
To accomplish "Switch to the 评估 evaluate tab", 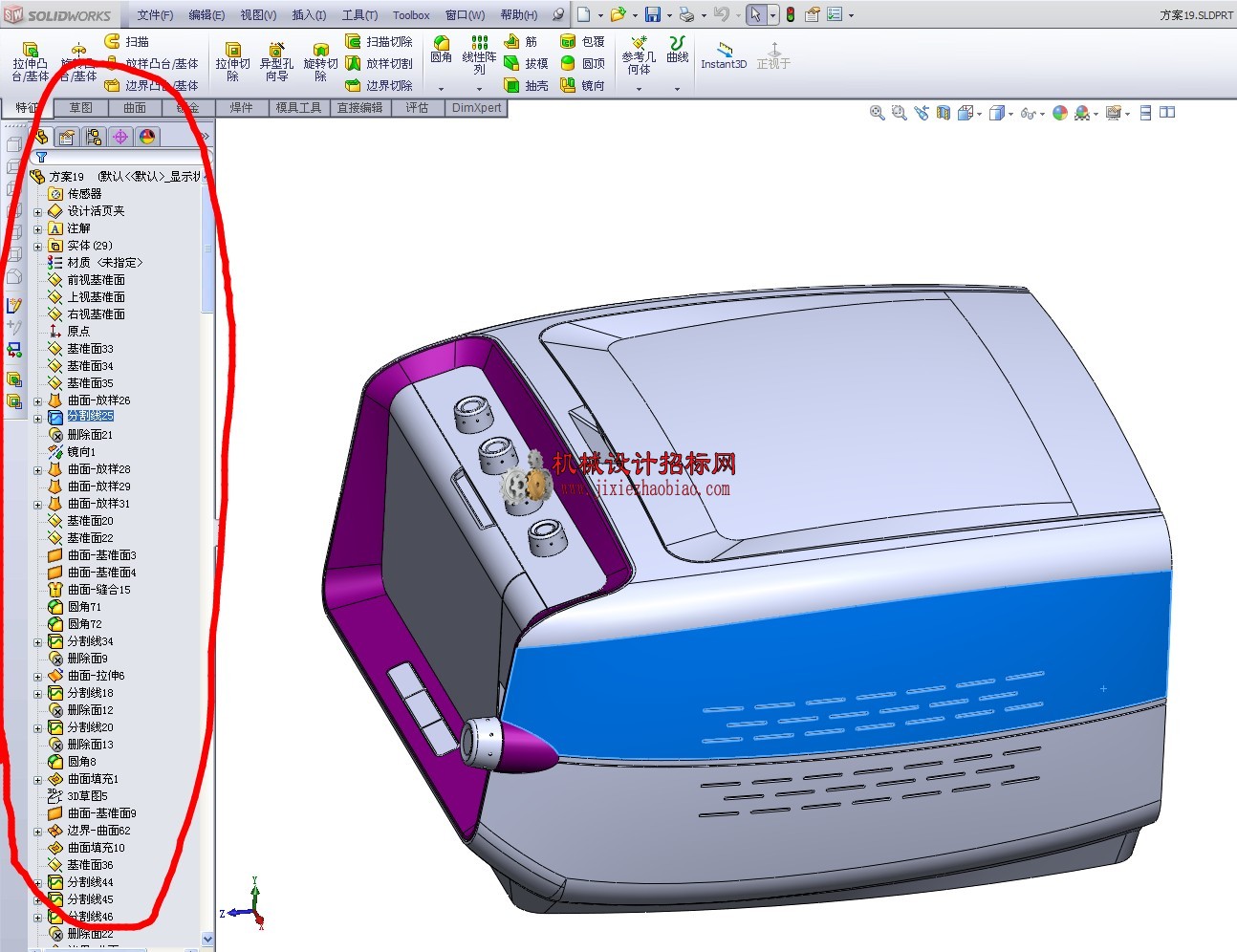I will click(x=417, y=108).
